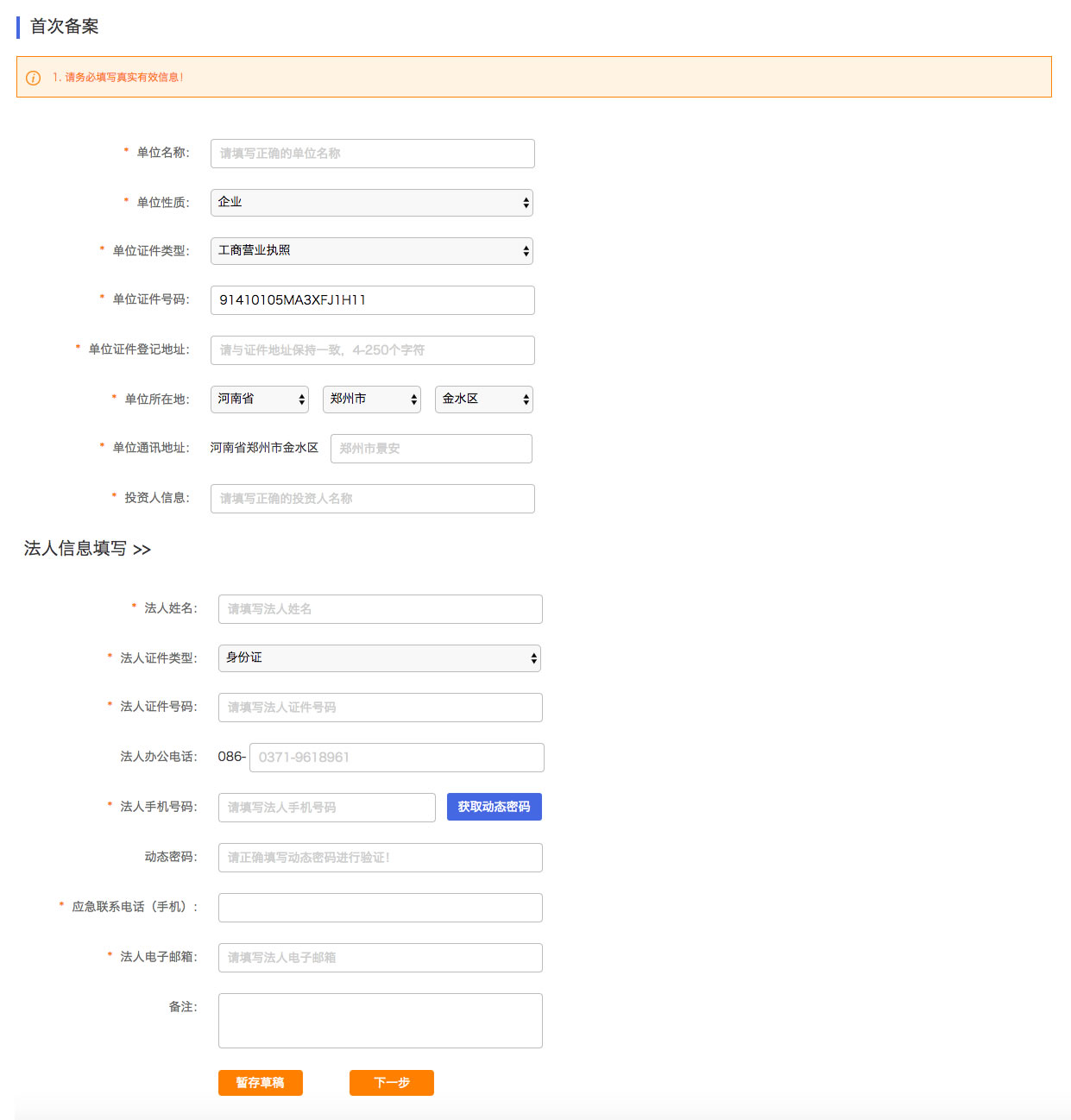Open the 金水区 district dropdown
This screenshot has height=1120, width=1071.
(483, 400)
